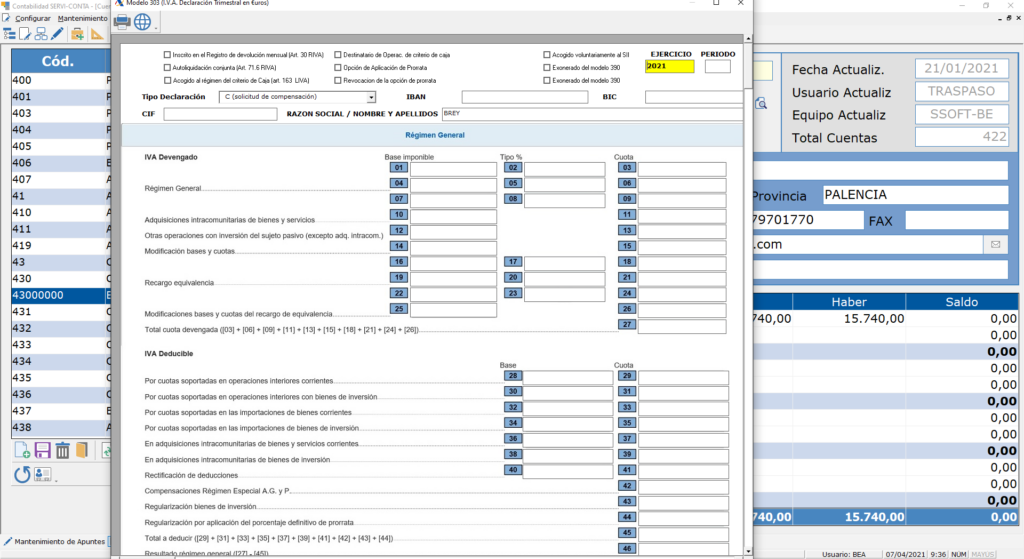Toggle 'Opción de Aplicación de Prorrata' checkbox
This screenshot has height=559, width=1024.
(338, 67)
